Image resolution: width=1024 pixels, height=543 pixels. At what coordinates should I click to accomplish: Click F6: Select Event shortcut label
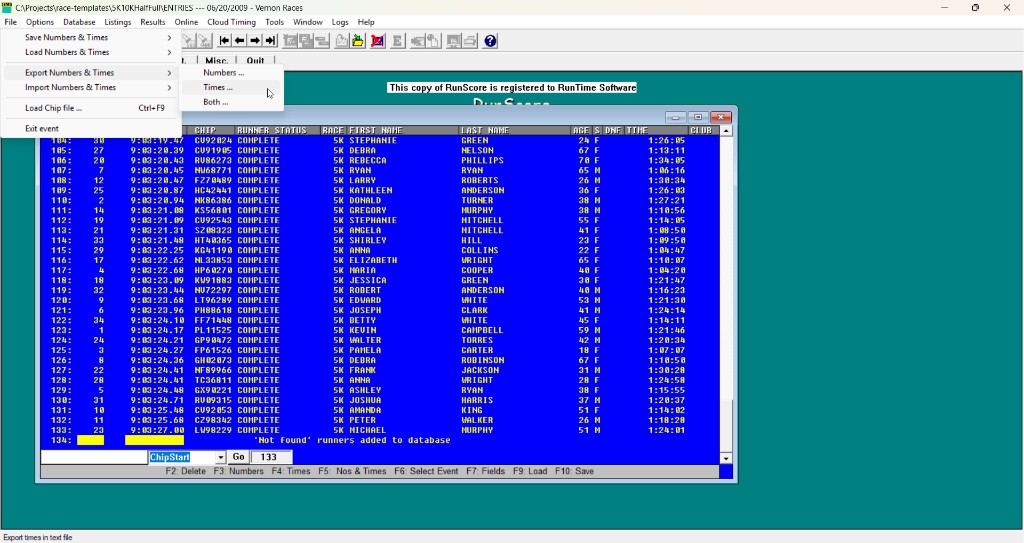[x=426, y=471]
